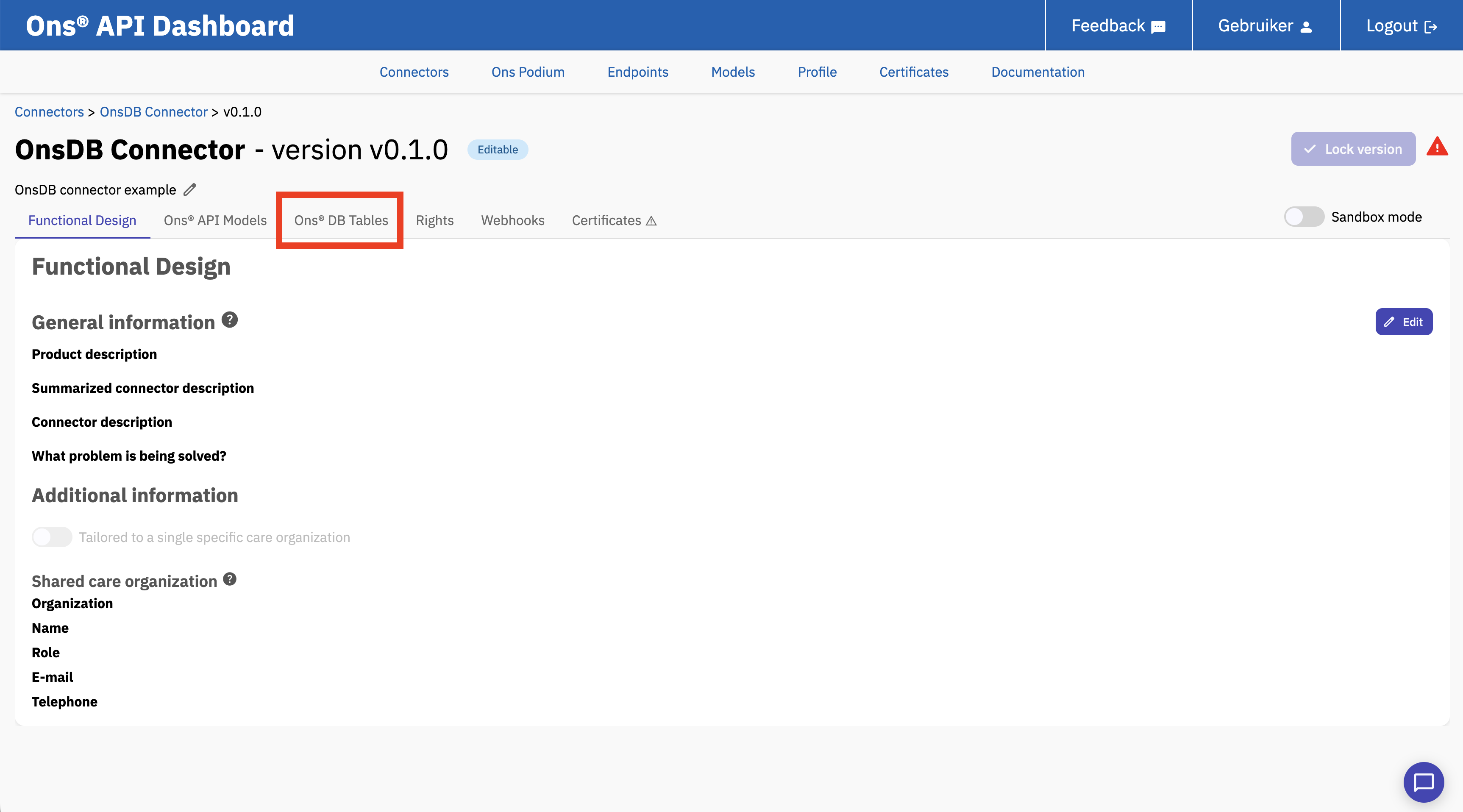Click the red warning triangle icon
Screen dimensions: 1463x812
pos(1437,147)
